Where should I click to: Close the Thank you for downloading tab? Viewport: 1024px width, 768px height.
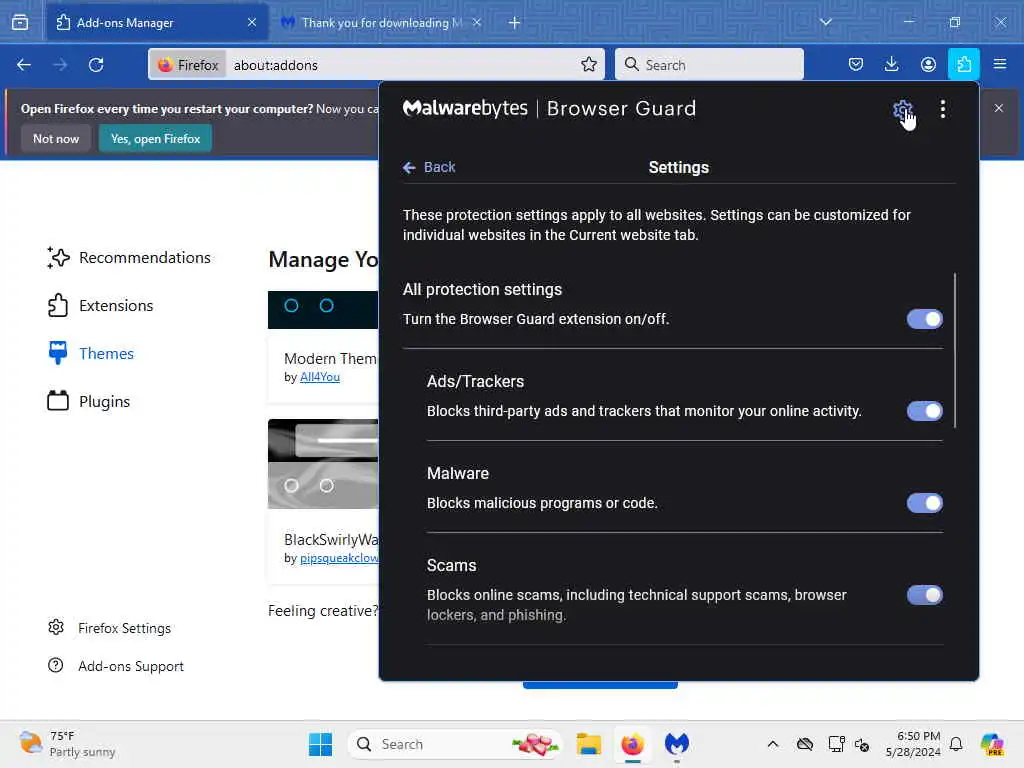tap(477, 22)
